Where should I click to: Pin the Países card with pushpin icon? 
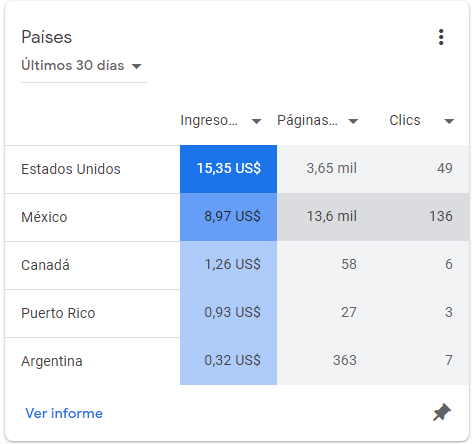coord(442,412)
